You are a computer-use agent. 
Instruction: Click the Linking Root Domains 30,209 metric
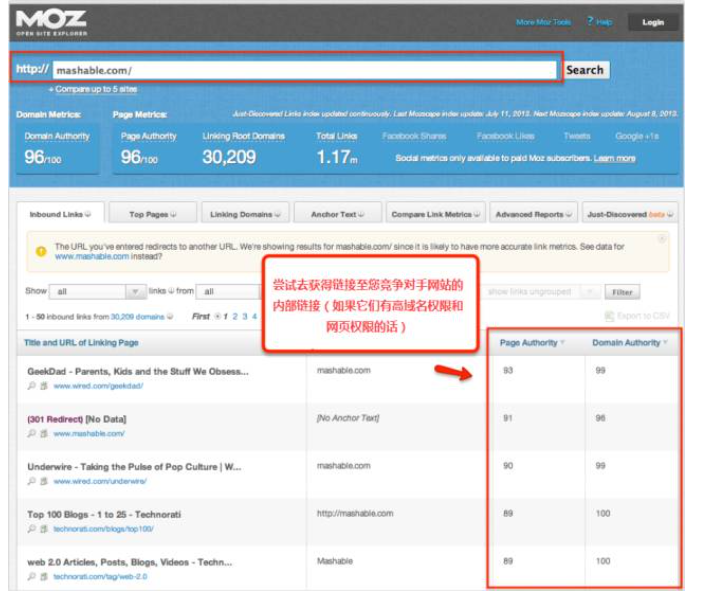tap(243, 149)
